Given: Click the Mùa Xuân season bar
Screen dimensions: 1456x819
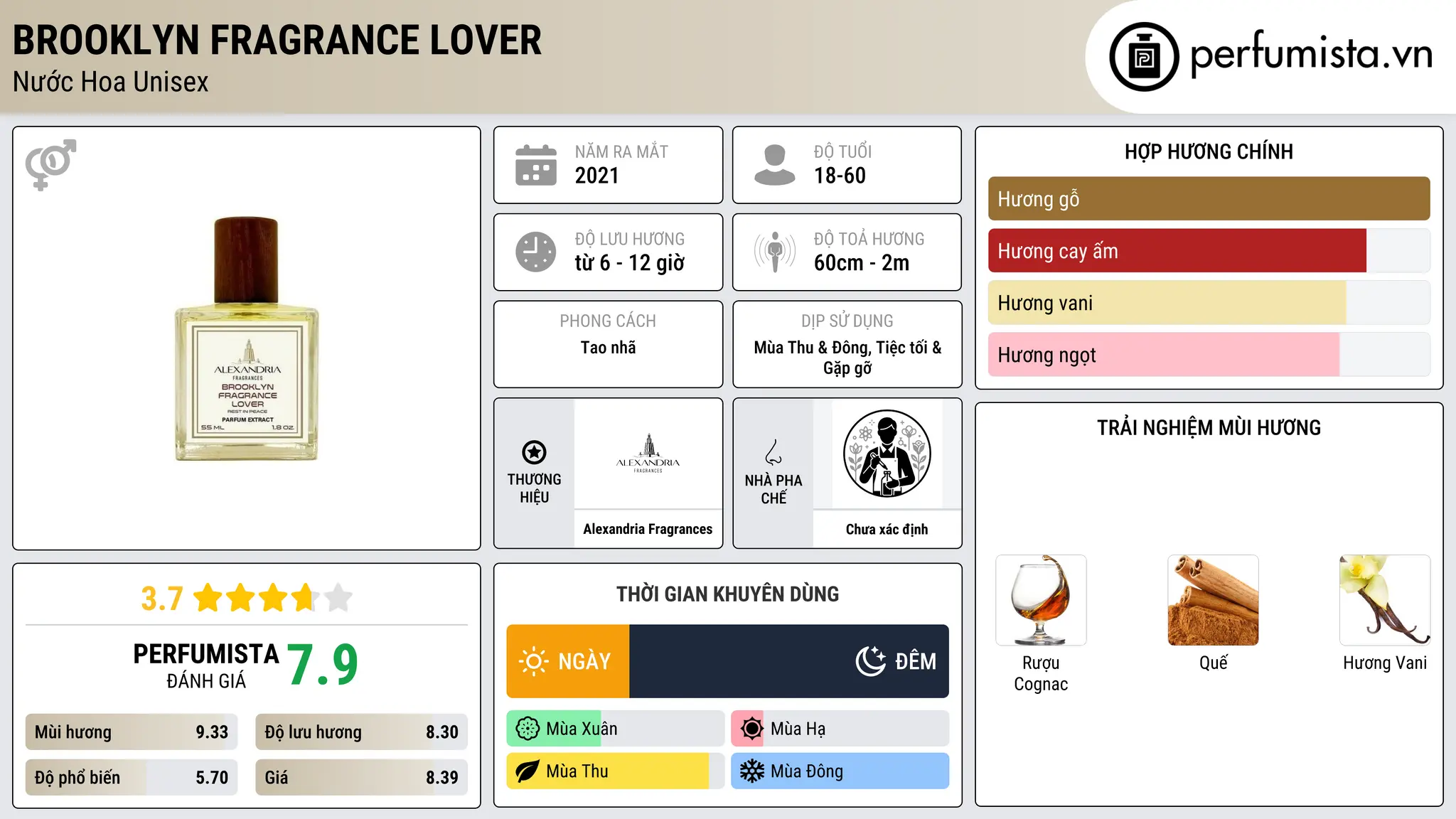Looking at the screenshot, I should (616, 729).
